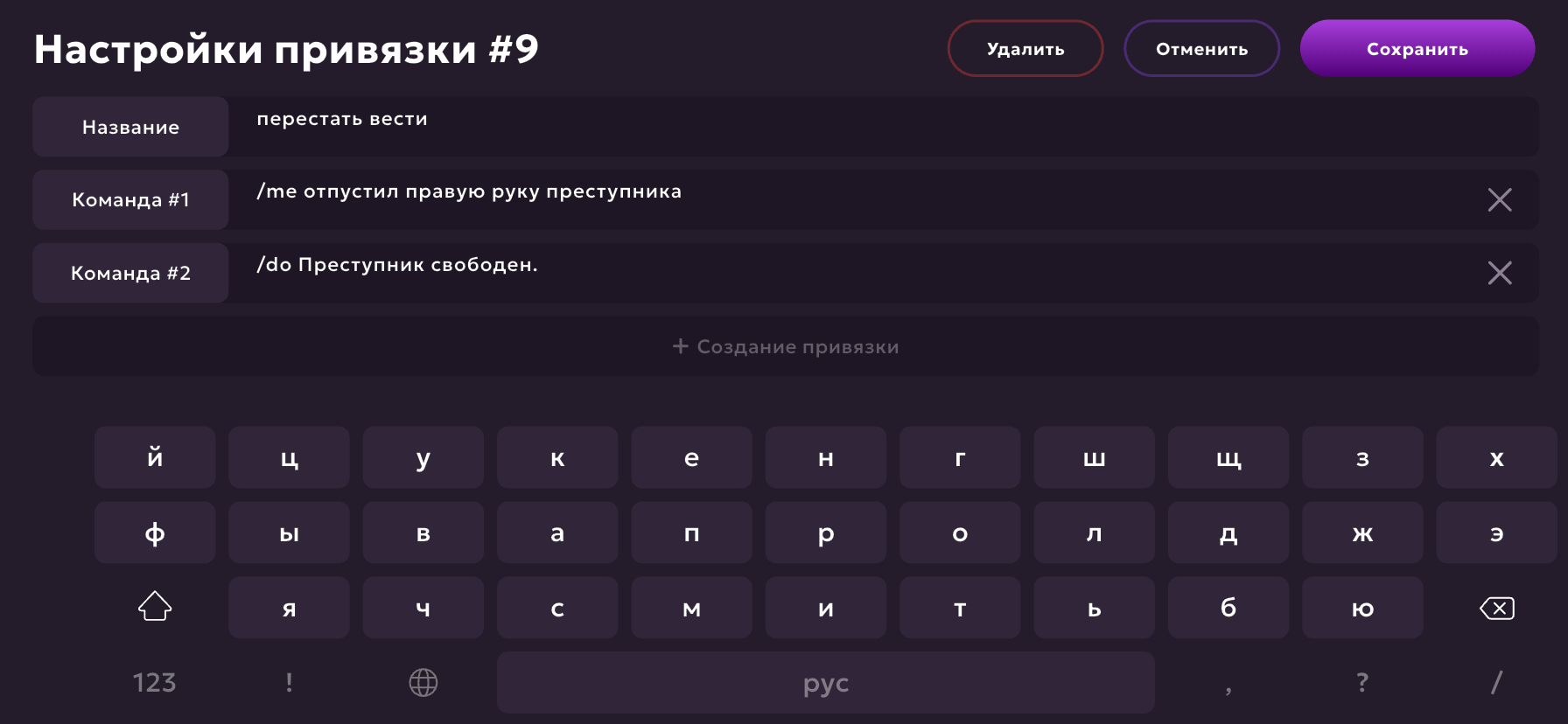Switch to the 123 numeric keyboard
The width and height of the screenshot is (1568, 724).
[x=154, y=682]
